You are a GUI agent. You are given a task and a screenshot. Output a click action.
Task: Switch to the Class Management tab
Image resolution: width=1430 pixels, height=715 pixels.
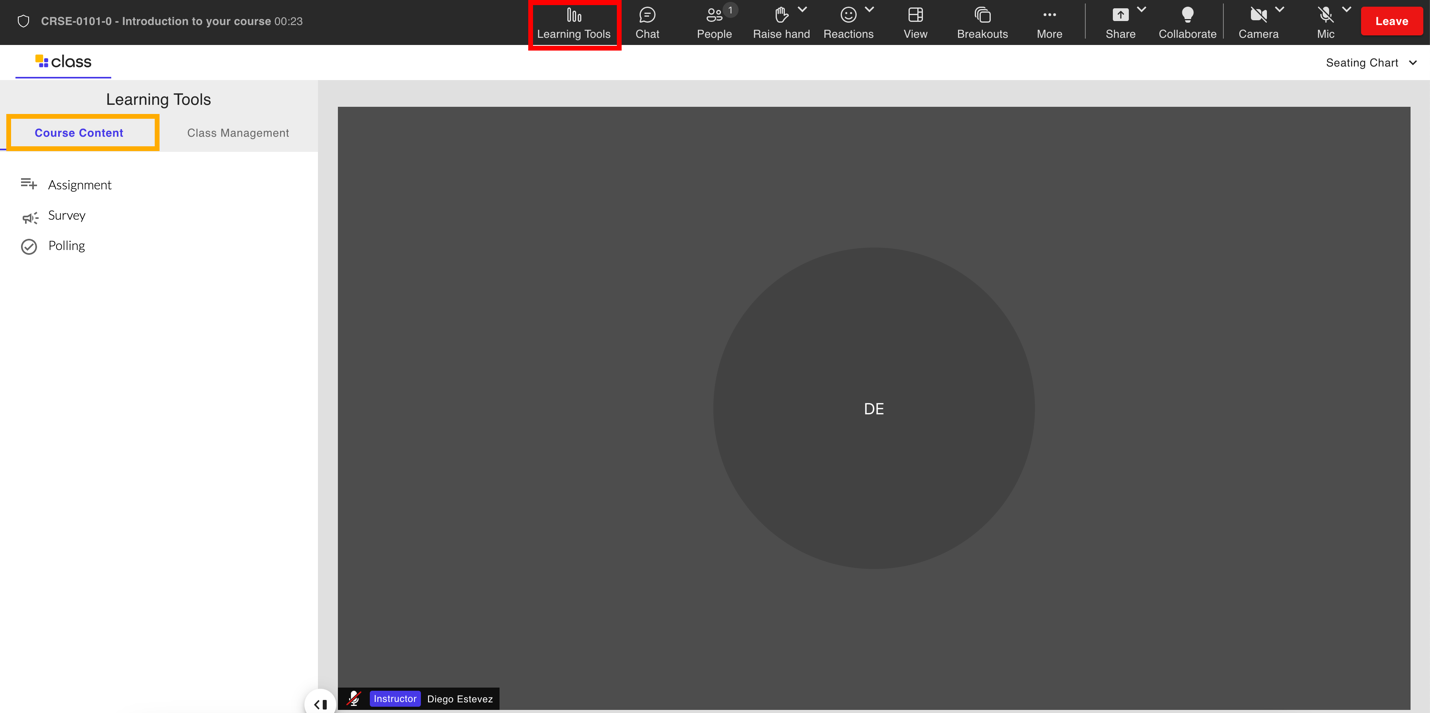pos(238,133)
